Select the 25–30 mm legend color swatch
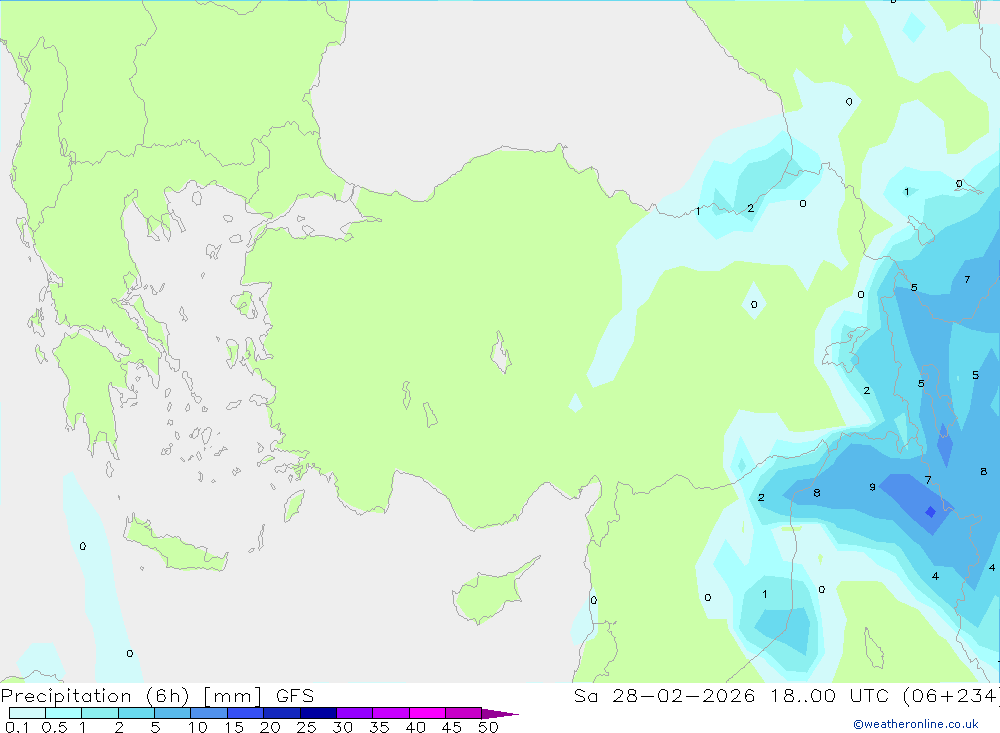 click(x=318, y=713)
